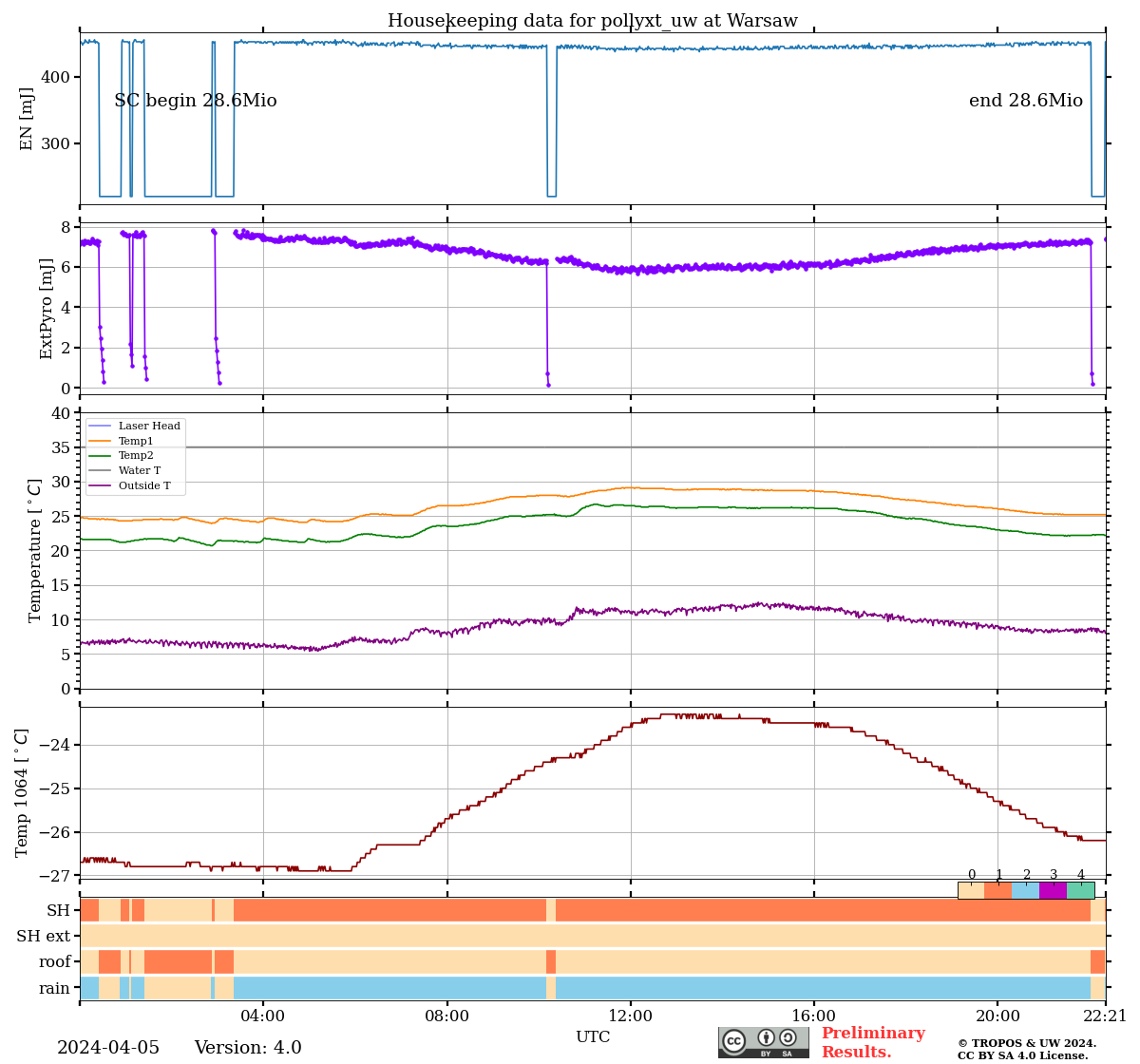Click the 'SH' status row label
This screenshot has width=1140, height=1064.
(x=59, y=910)
